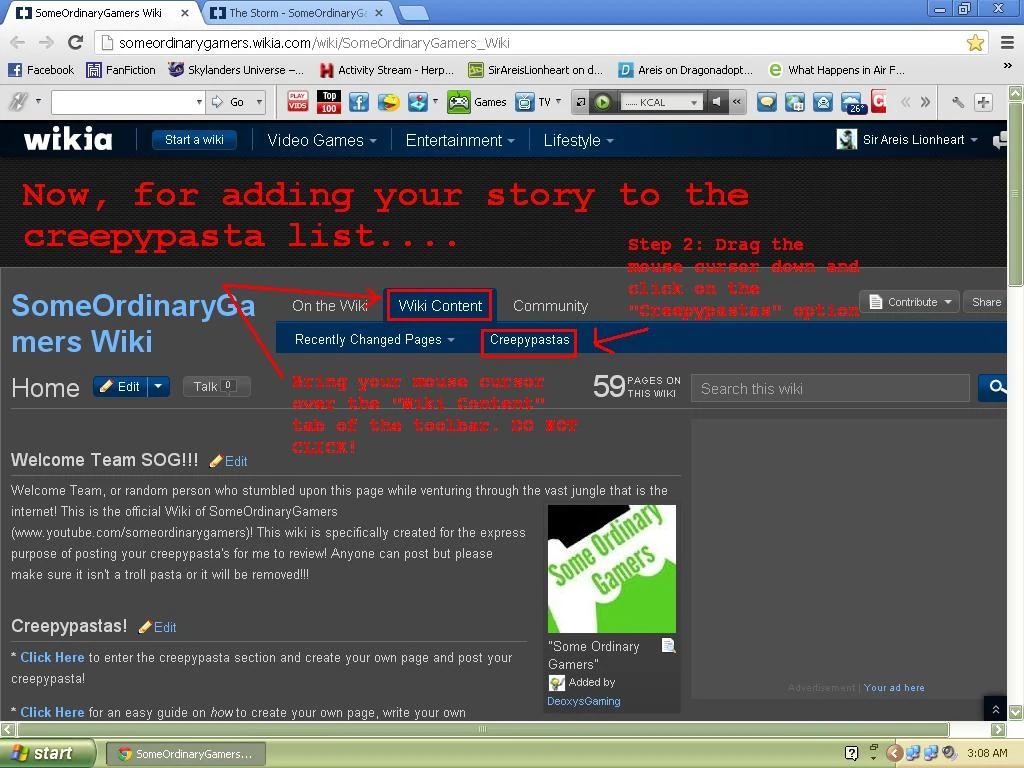This screenshot has width=1024, height=768.
Task: Click the Creepypastas submenu link
Action: [529, 340]
